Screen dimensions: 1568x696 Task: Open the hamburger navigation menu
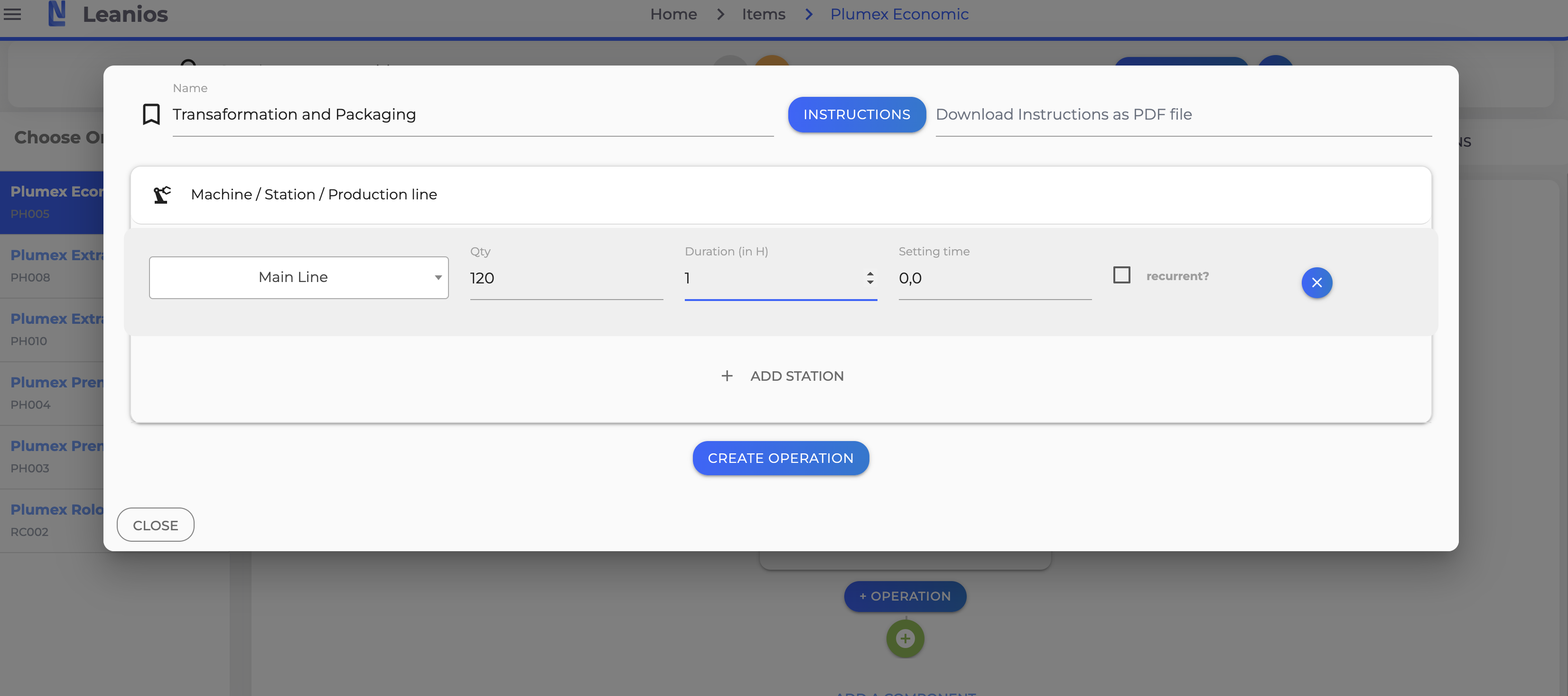[x=12, y=13]
